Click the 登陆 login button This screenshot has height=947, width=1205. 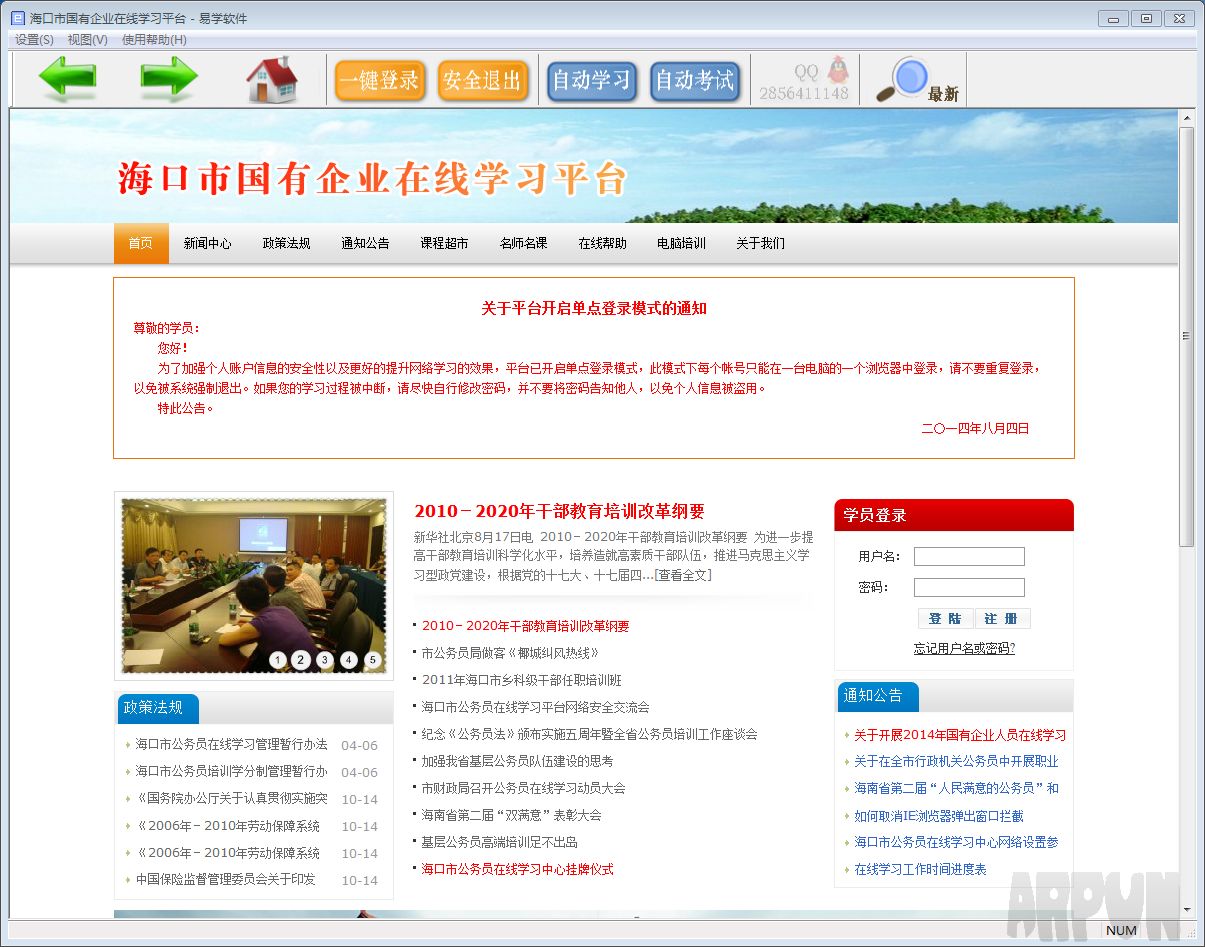click(945, 618)
